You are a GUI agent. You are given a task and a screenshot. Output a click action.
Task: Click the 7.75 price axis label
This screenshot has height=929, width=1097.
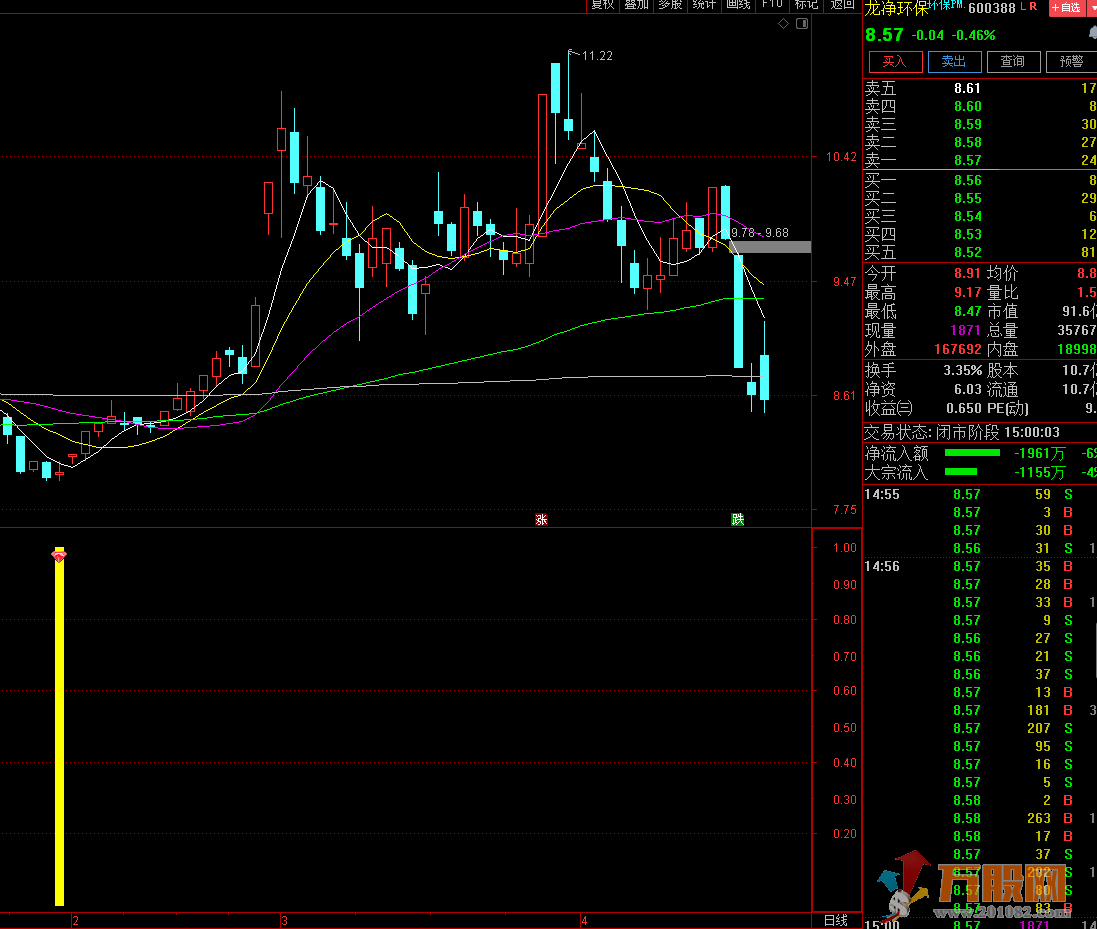[844, 510]
